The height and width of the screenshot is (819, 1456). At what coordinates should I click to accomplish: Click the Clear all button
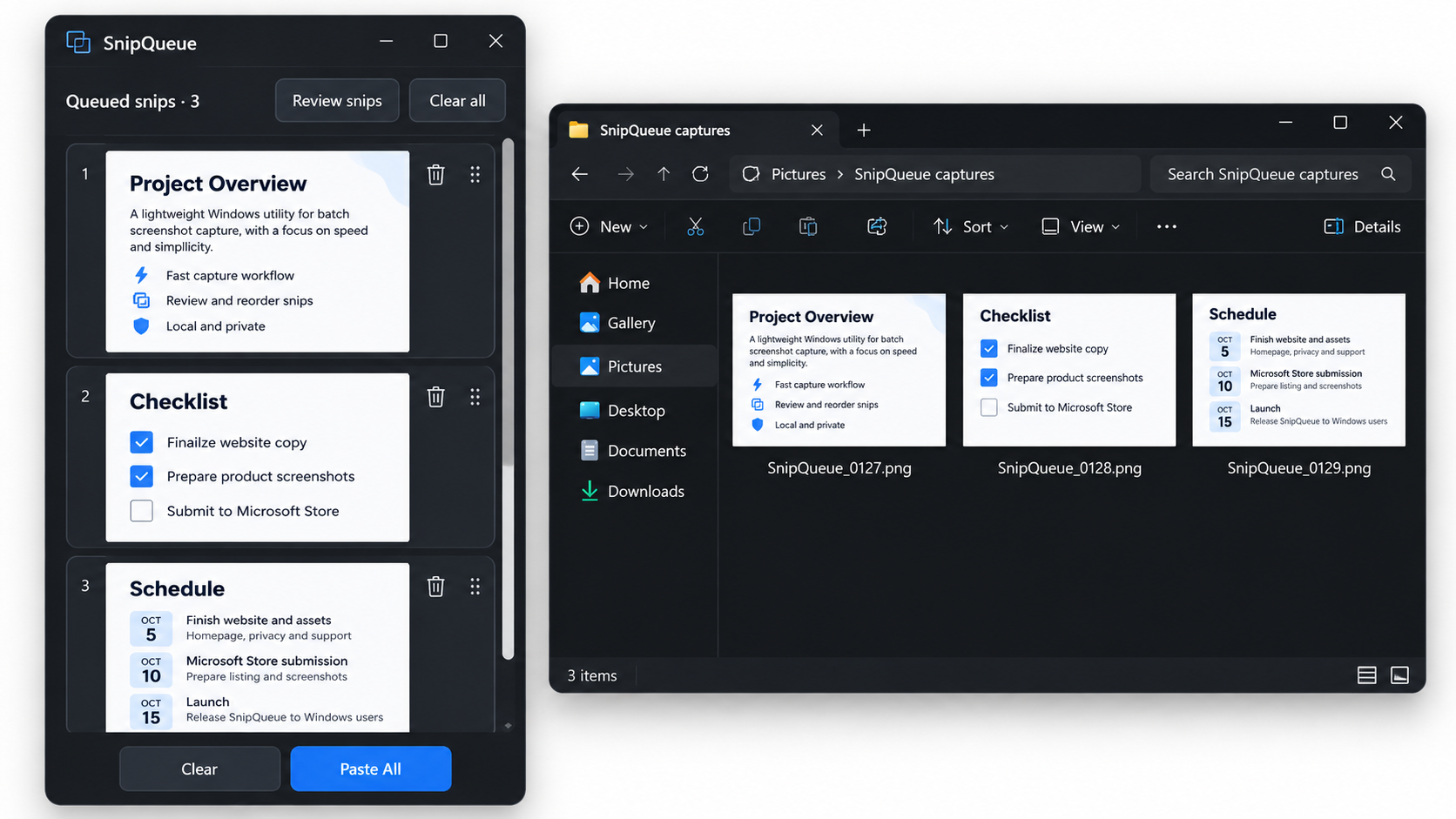click(x=457, y=101)
